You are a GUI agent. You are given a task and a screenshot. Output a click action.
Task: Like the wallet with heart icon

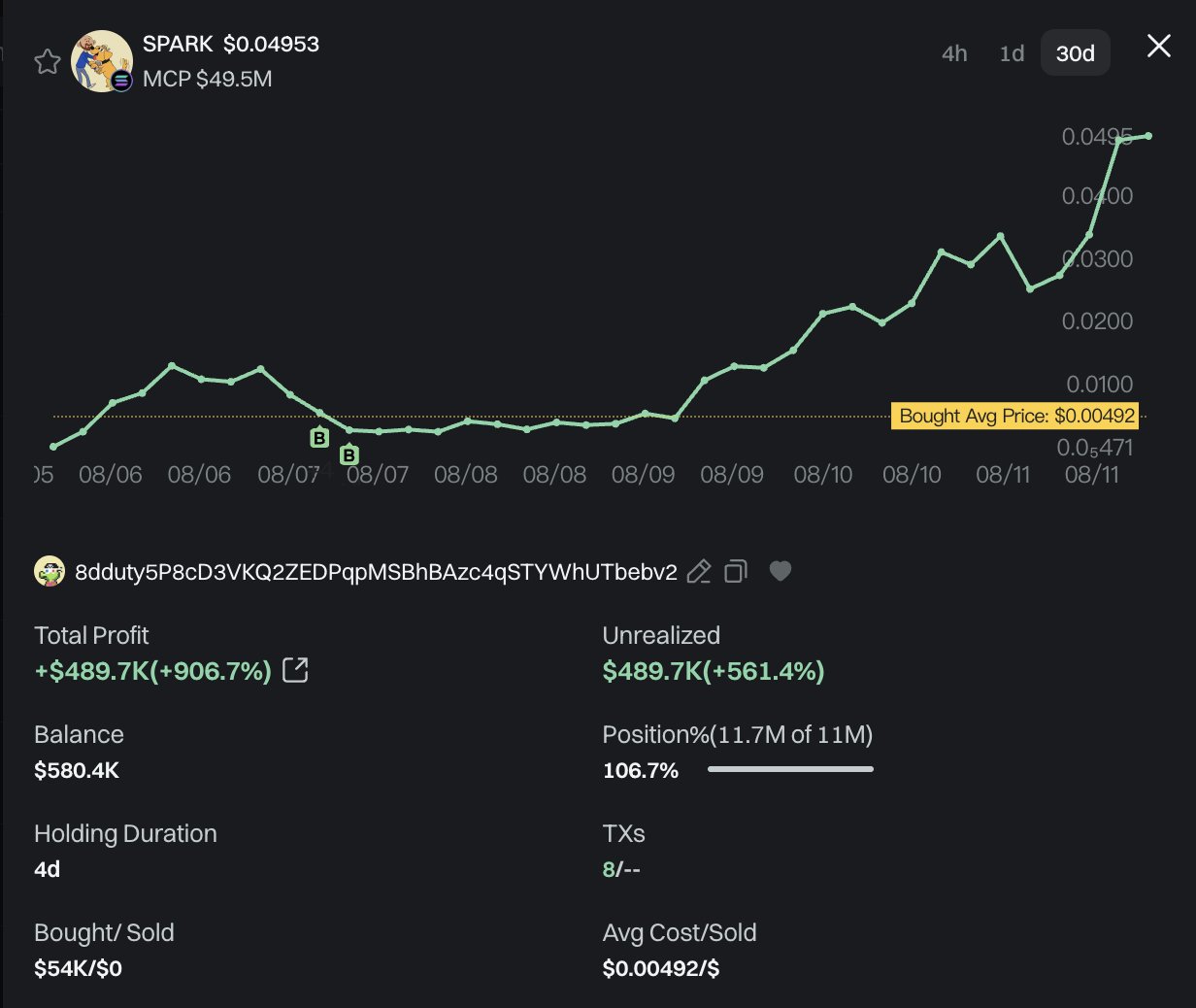point(781,571)
